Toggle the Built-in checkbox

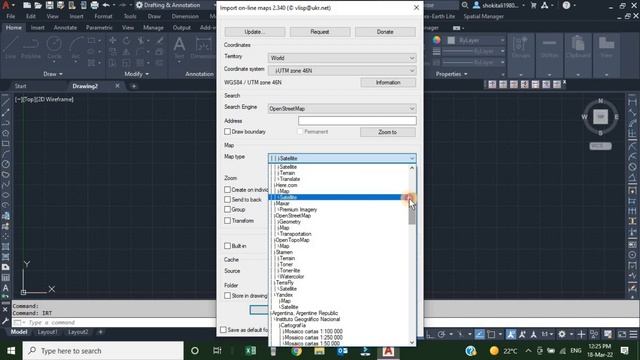tap(227, 246)
